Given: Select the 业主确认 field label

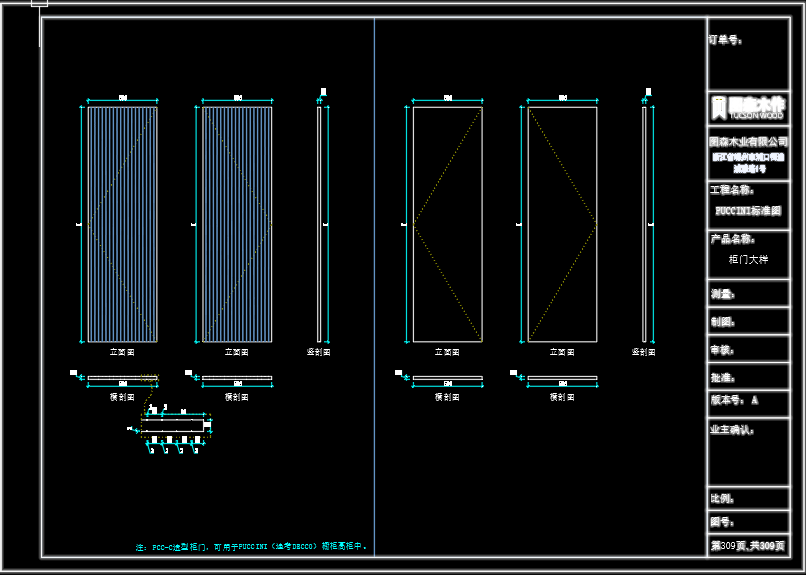Looking at the screenshot, I should point(732,430).
